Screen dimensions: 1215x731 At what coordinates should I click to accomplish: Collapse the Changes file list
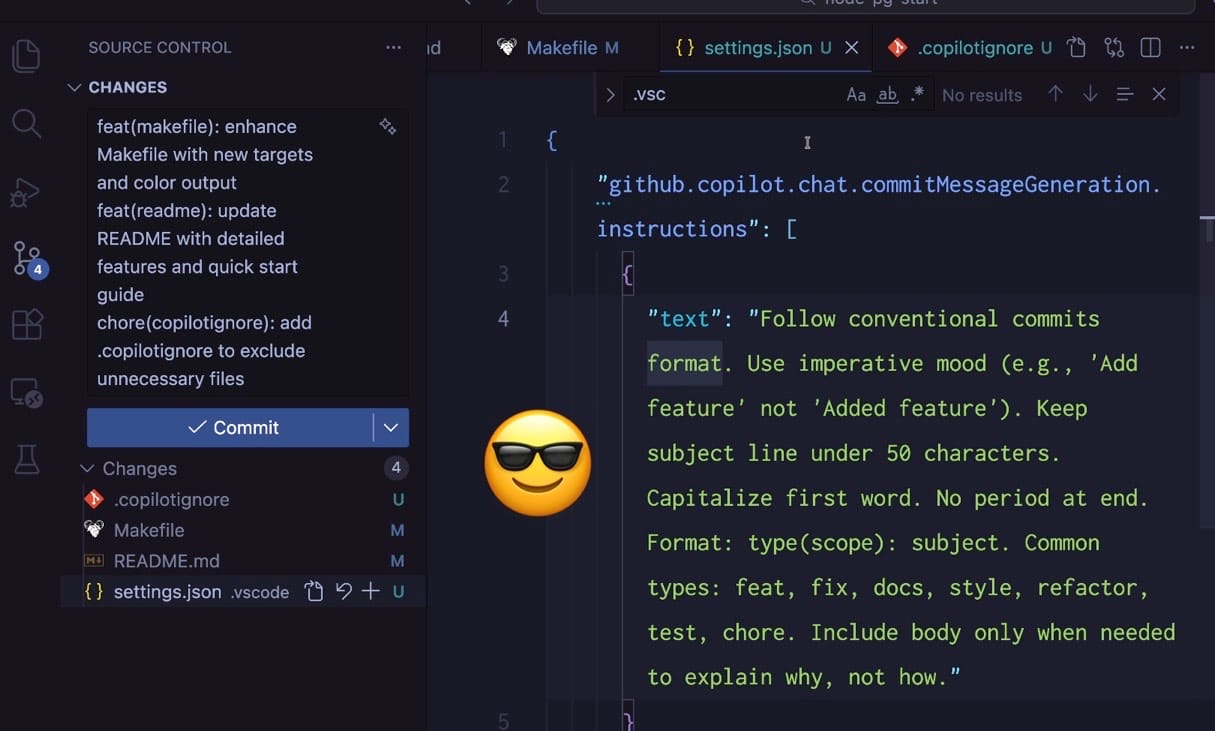(88, 469)
